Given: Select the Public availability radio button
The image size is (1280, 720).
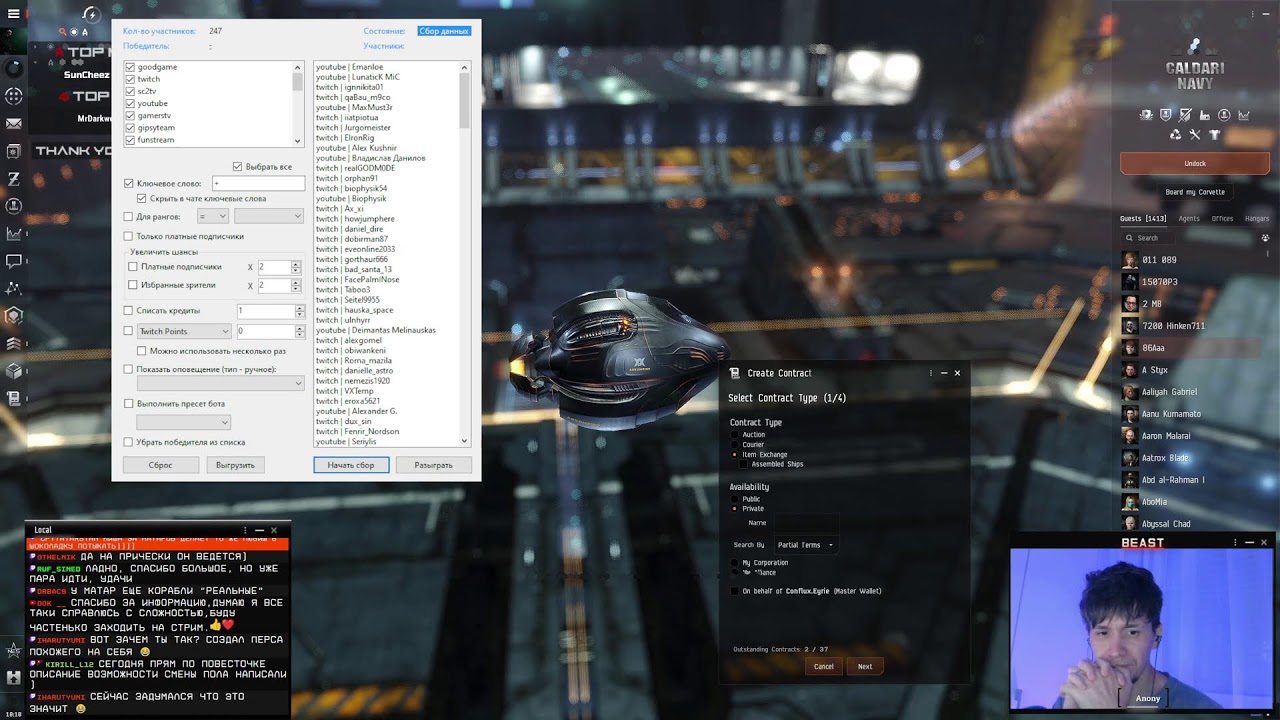Looking at the screenshot, I should click(x=734, y=499).
